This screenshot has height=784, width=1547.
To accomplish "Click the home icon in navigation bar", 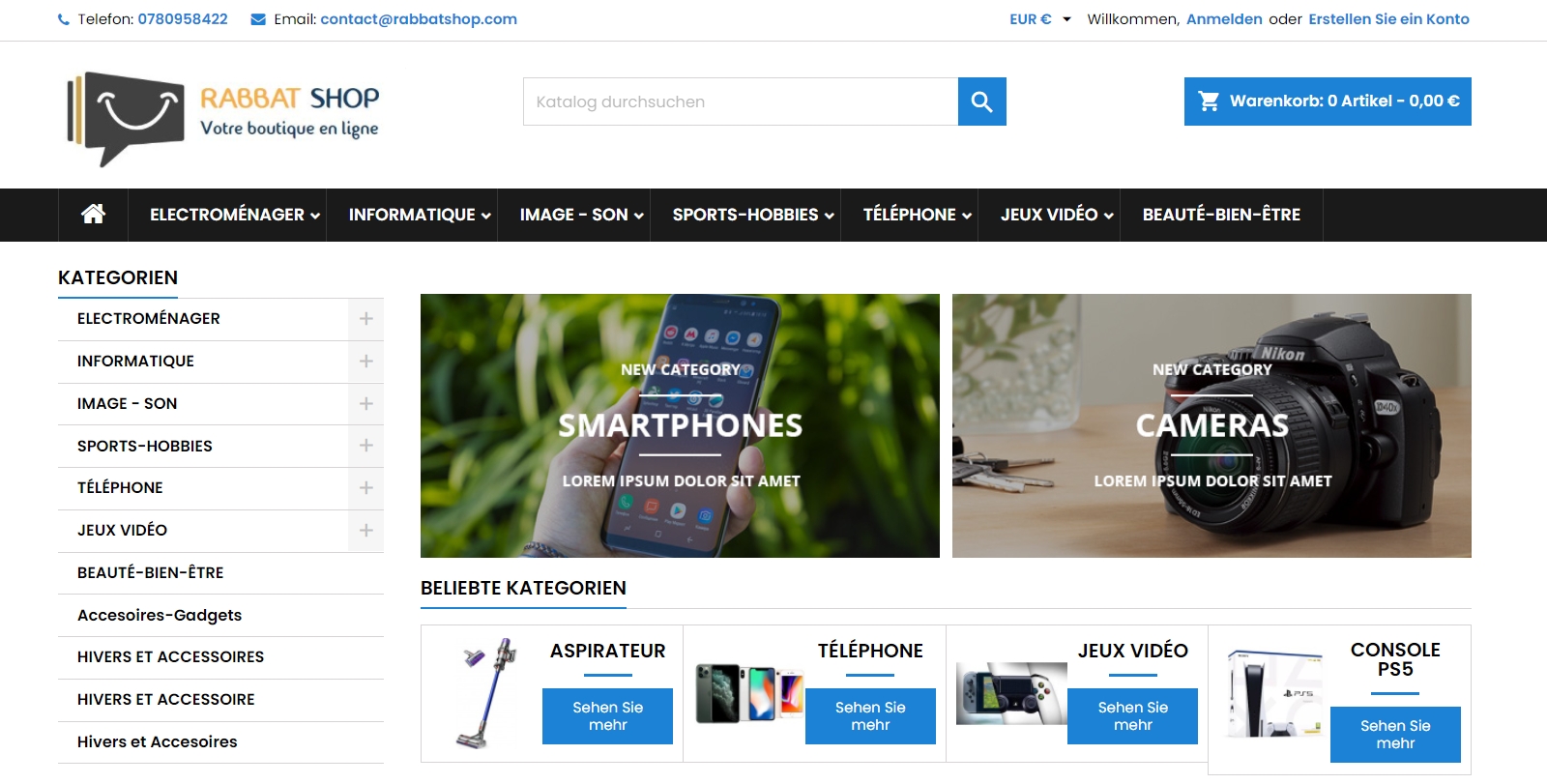I will 93,214.
